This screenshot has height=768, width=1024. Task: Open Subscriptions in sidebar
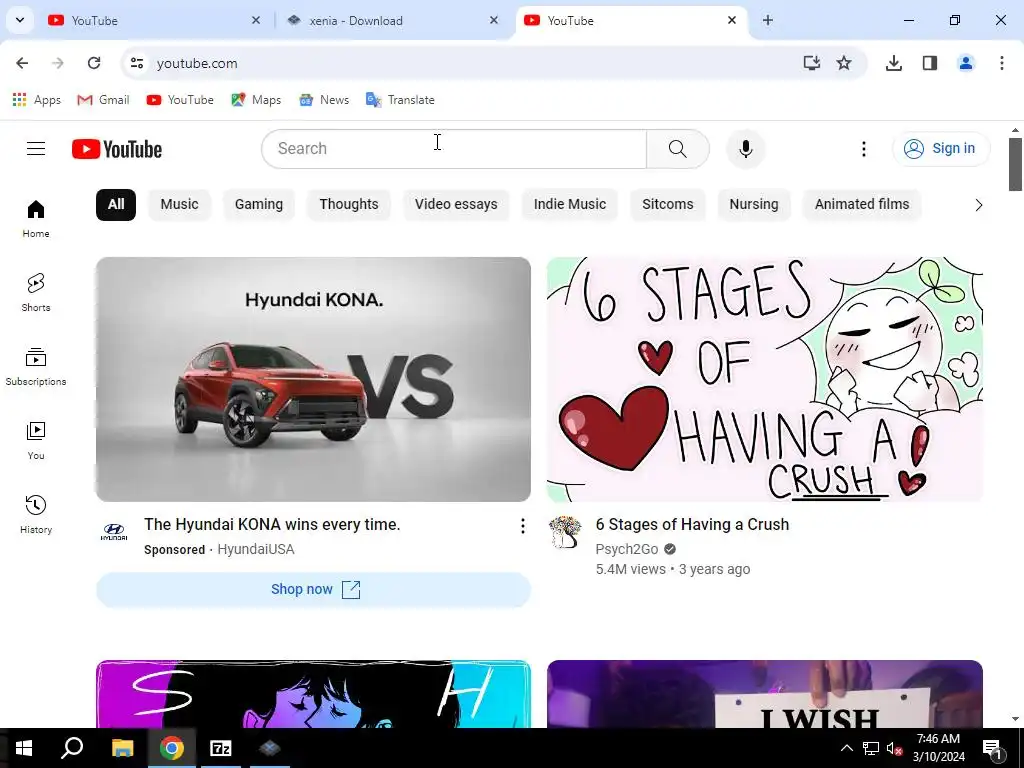36,366
